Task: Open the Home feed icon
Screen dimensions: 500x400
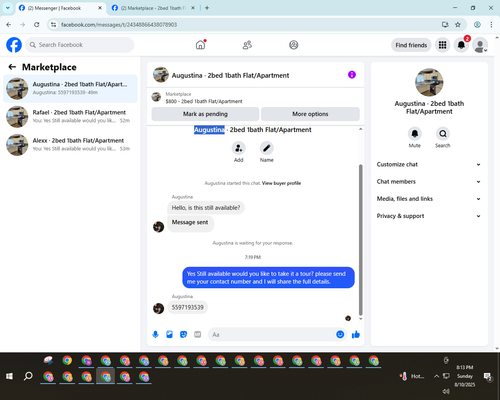Action: [200, 45]
